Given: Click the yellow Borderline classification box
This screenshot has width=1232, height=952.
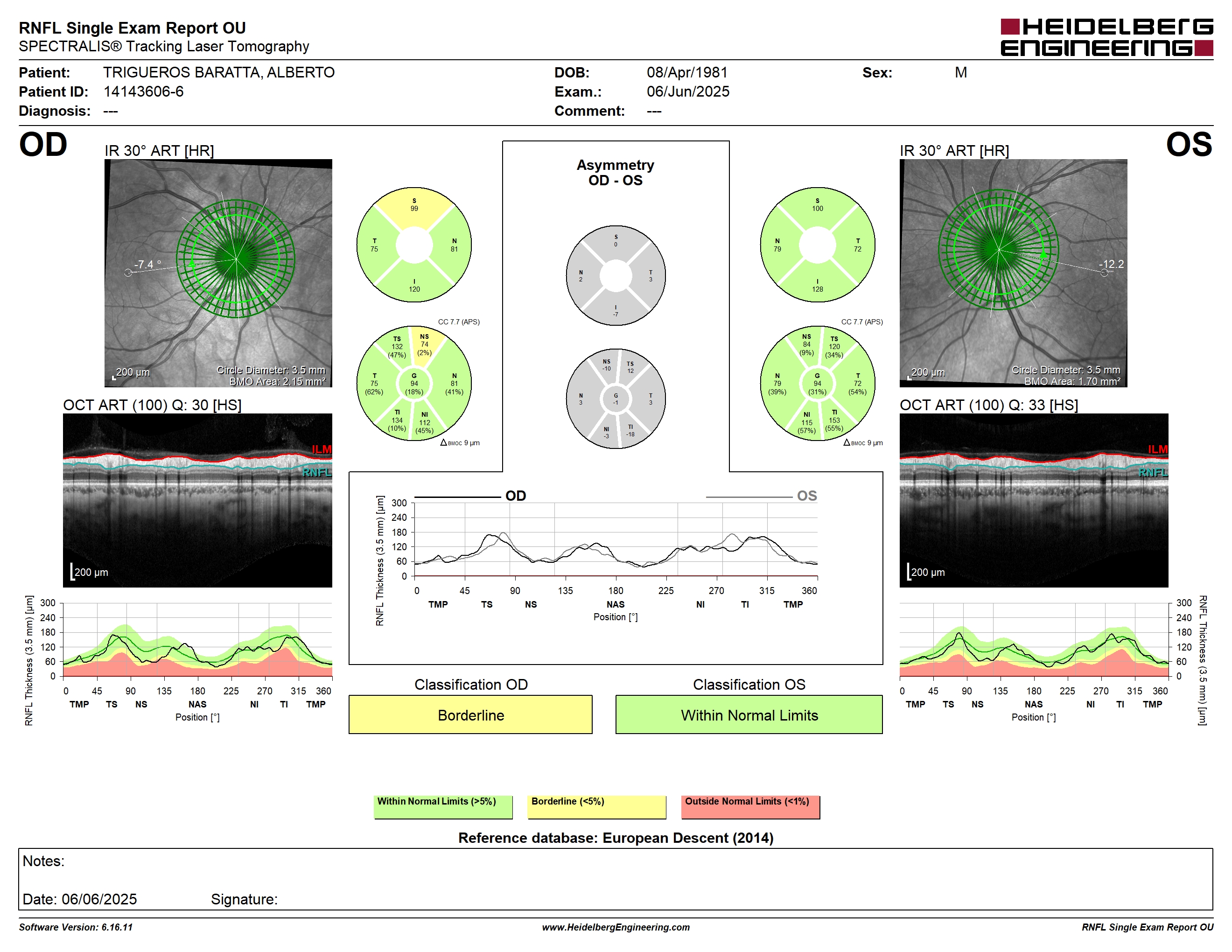Looking at the screenshot, I should coord(470,714).
